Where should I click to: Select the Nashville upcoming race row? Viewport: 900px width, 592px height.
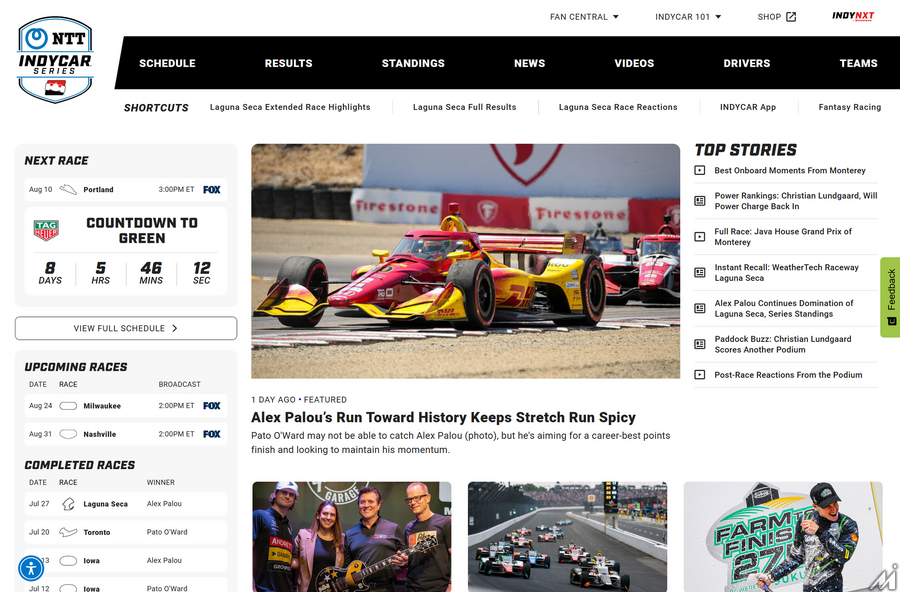click(x=126, y=434)
